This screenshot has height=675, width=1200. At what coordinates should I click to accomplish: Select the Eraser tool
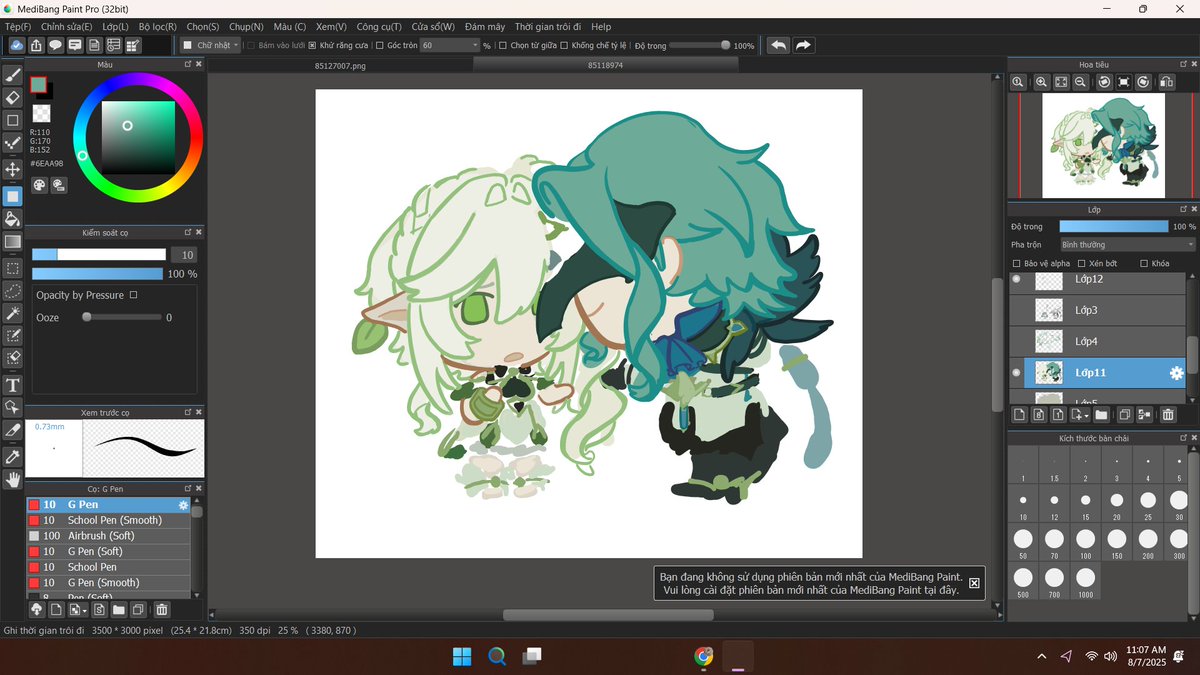coord(13,97)
